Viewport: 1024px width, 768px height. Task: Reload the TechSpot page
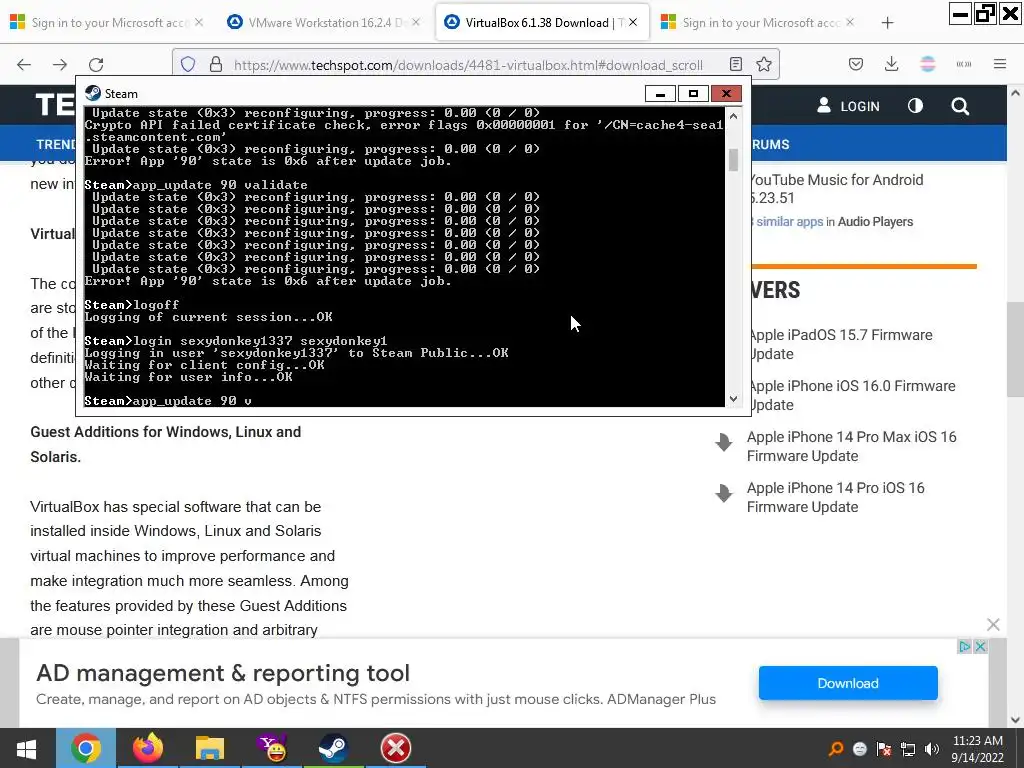(x=96, y=64)
